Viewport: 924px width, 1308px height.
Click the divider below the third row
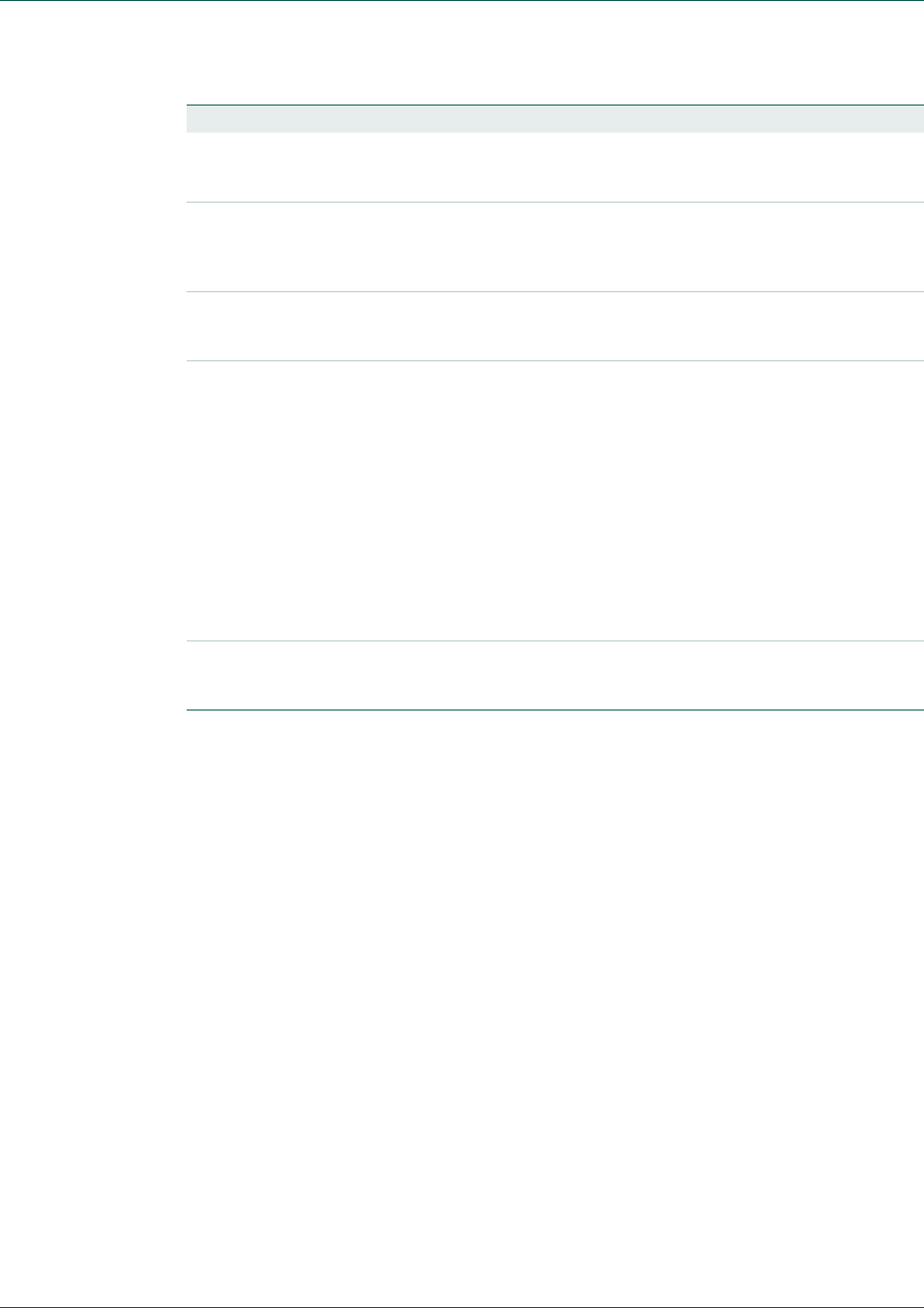click(554, 360)
